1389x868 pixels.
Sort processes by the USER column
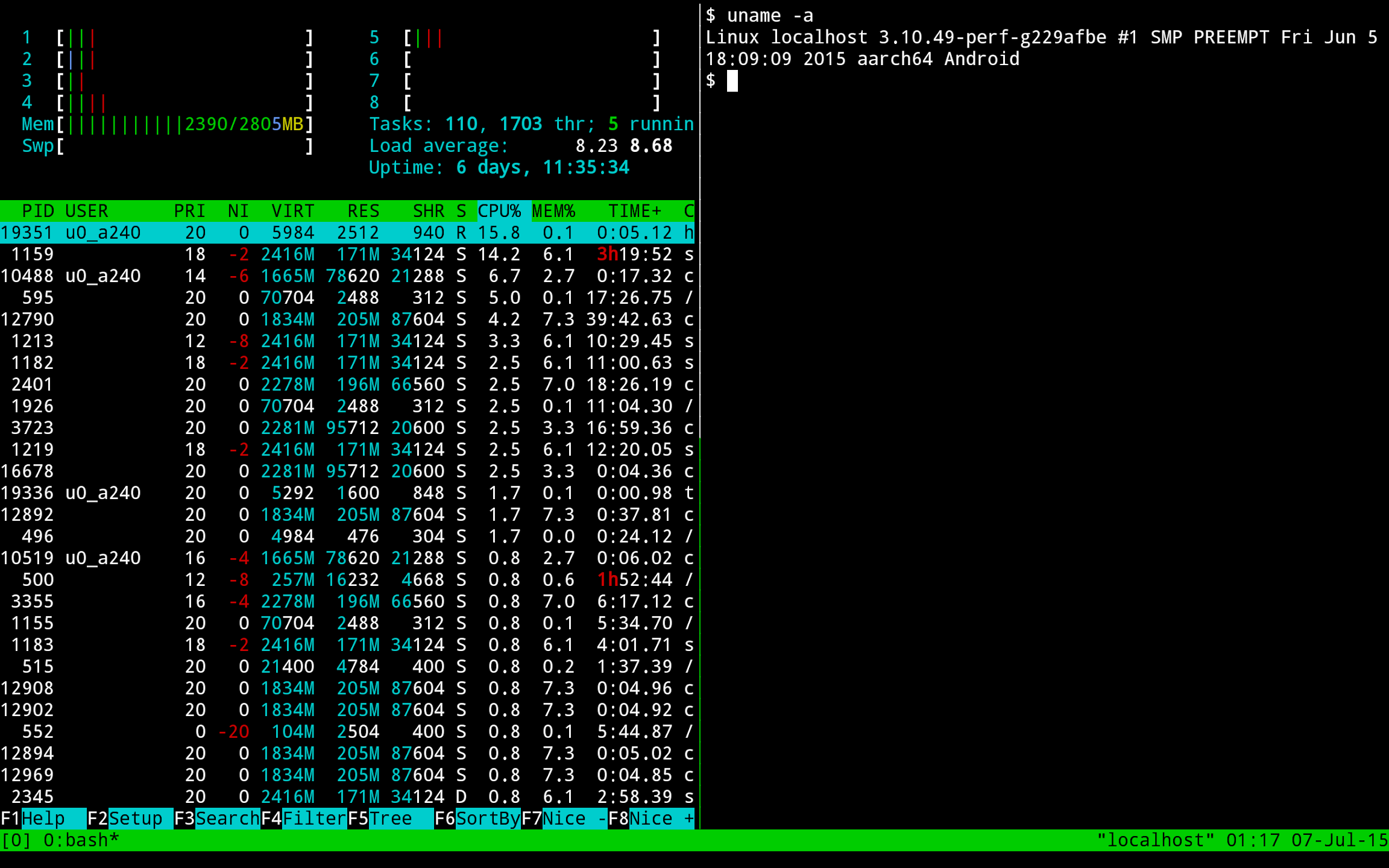pyautogui.click(x=86, y=210)
